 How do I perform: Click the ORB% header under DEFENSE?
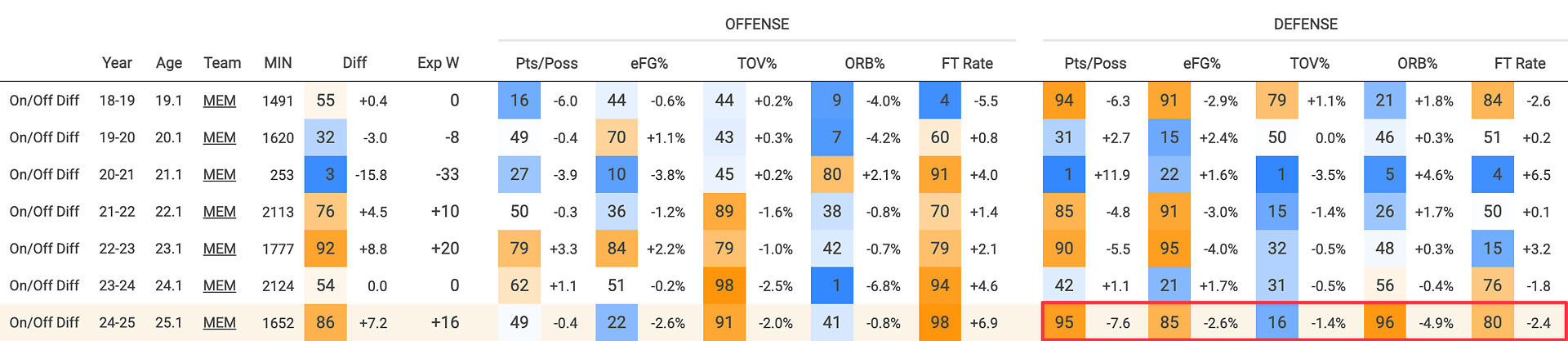point(1417,63)
